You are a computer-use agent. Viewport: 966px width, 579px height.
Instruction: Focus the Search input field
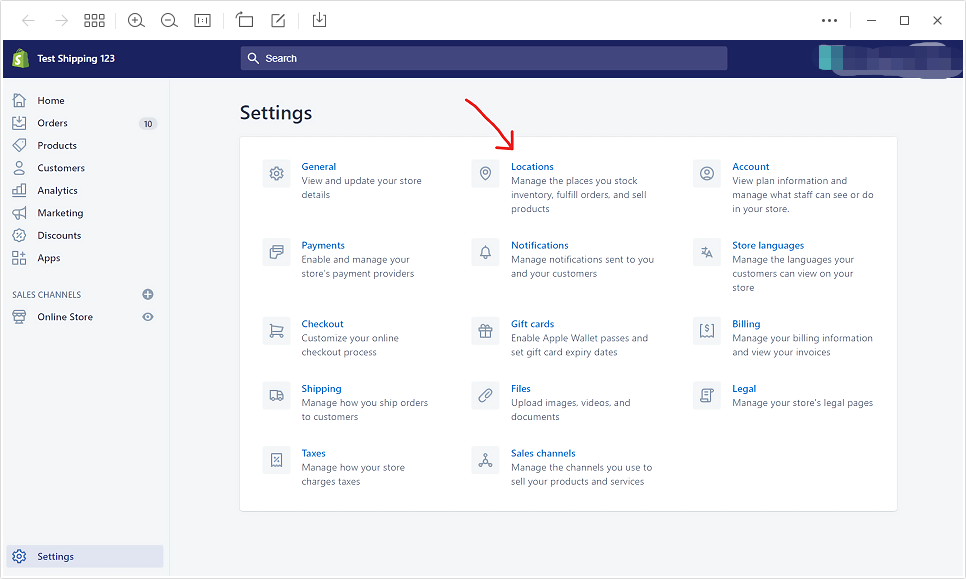[484, 58]
